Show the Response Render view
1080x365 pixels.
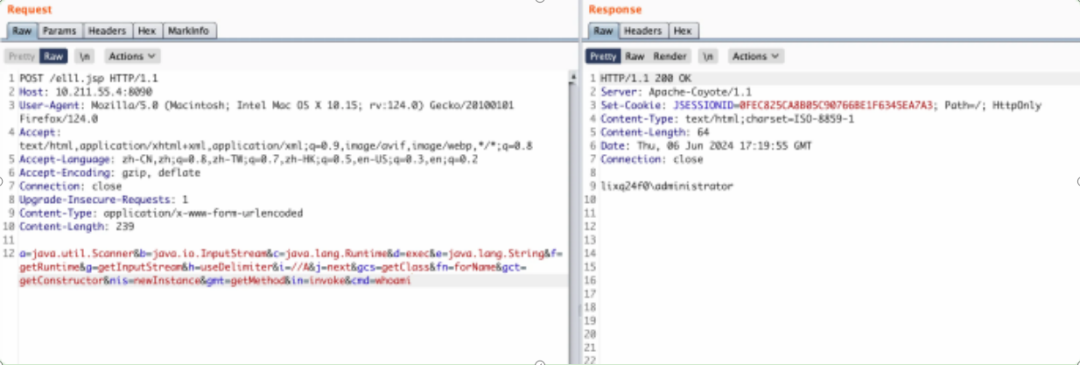tap(670, 56)
